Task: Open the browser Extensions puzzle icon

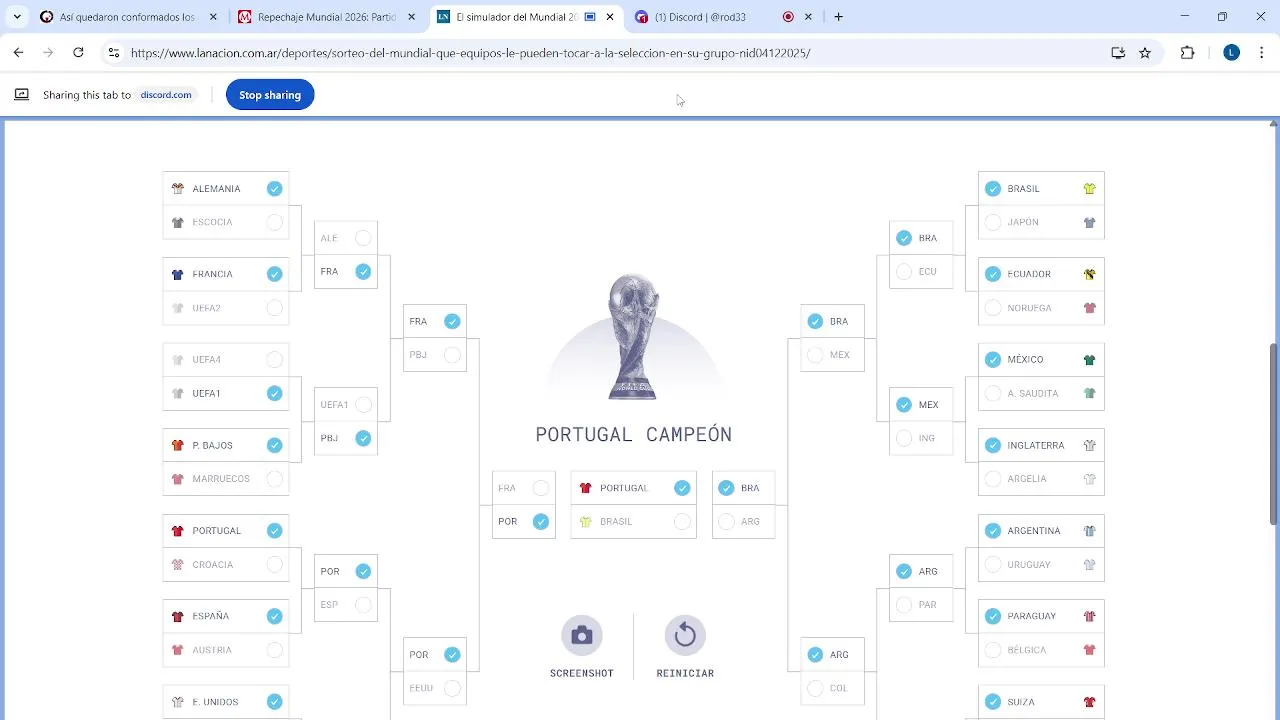Action: tap(1187, 53)
